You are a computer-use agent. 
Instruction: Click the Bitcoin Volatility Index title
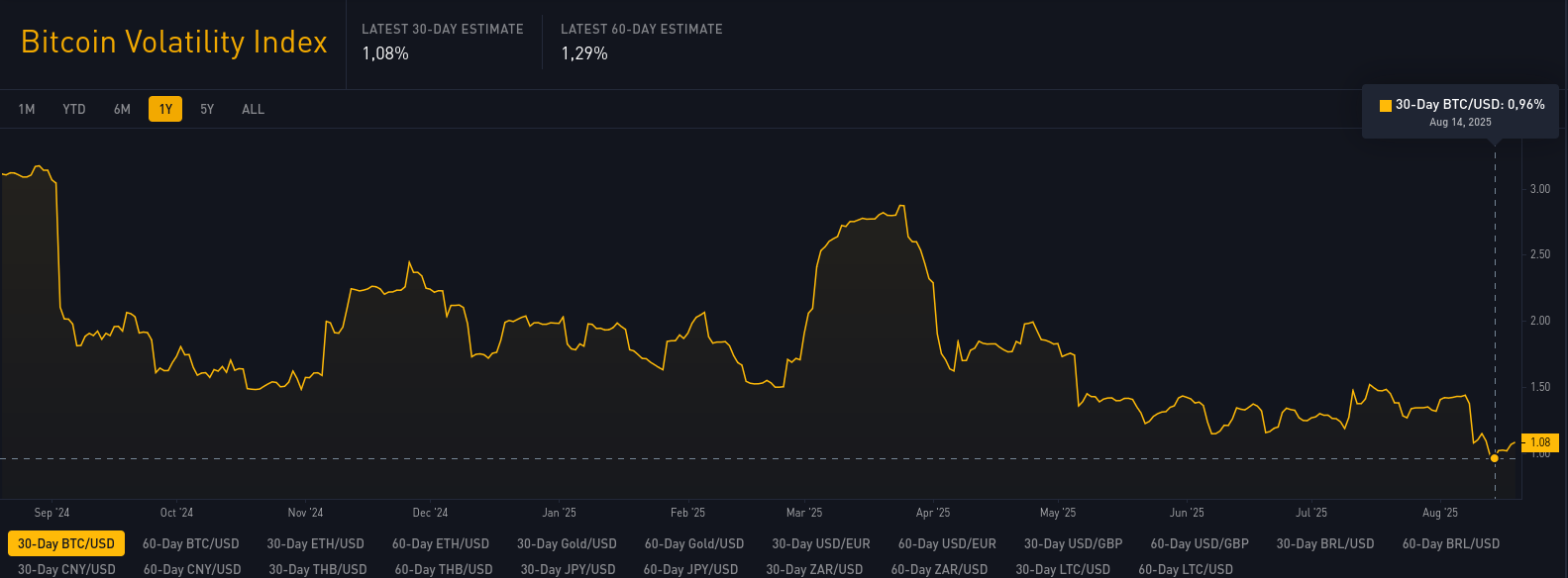coord(174,43)
